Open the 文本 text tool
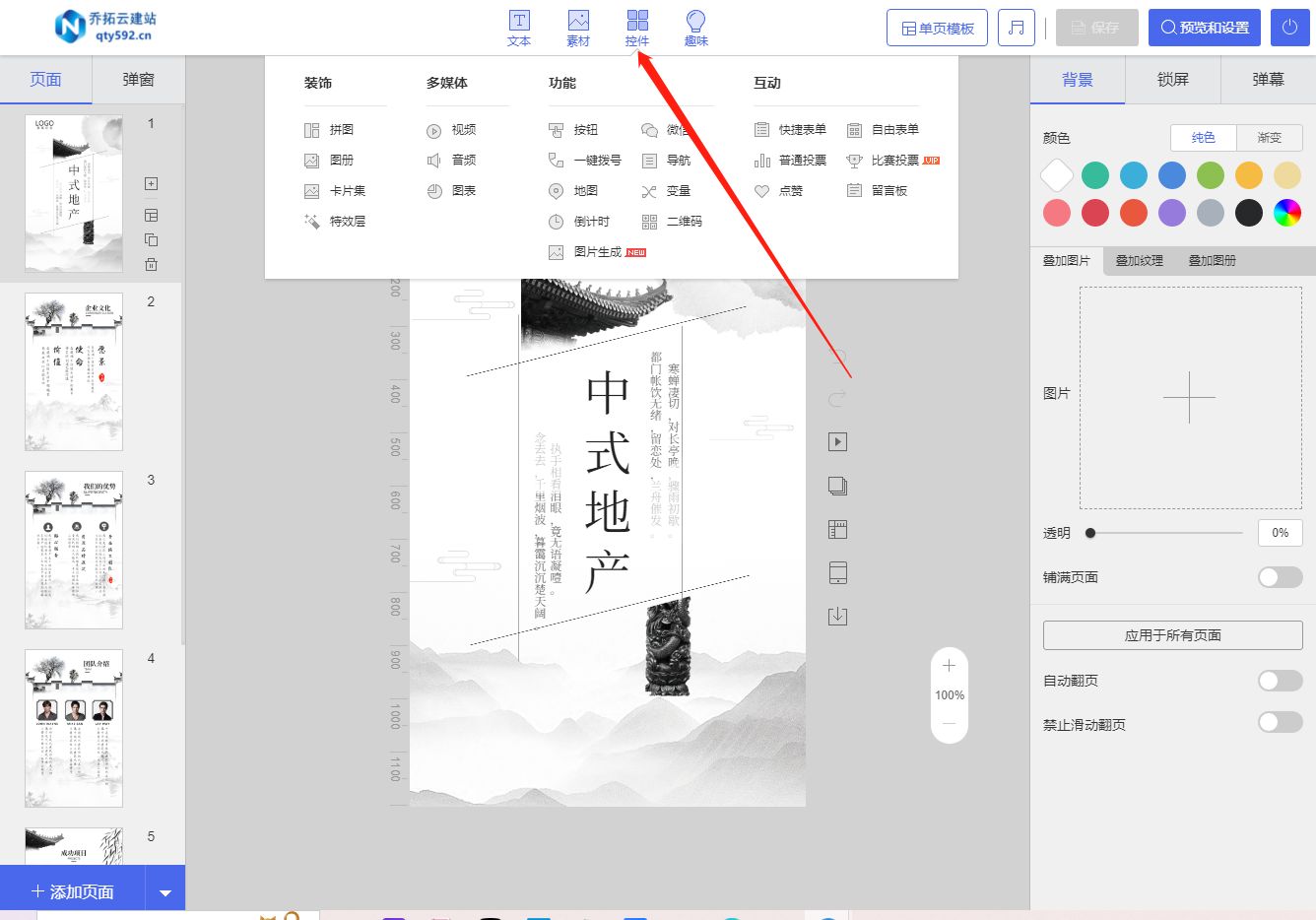Image resolution: width=1316 pixels, height=920 pixels. click(x=519, y=29)
